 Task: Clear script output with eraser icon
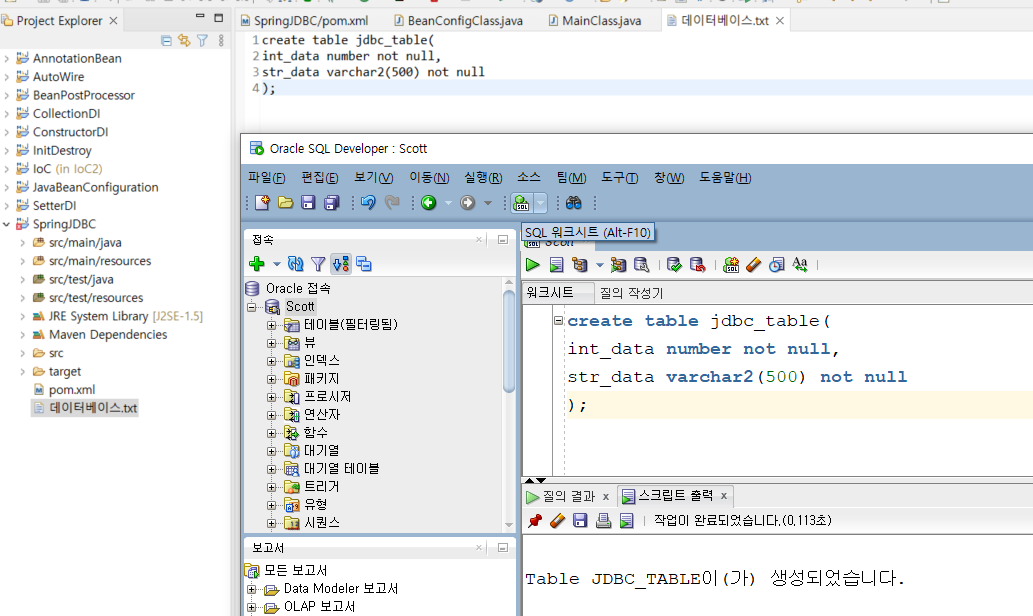[557, 520]
